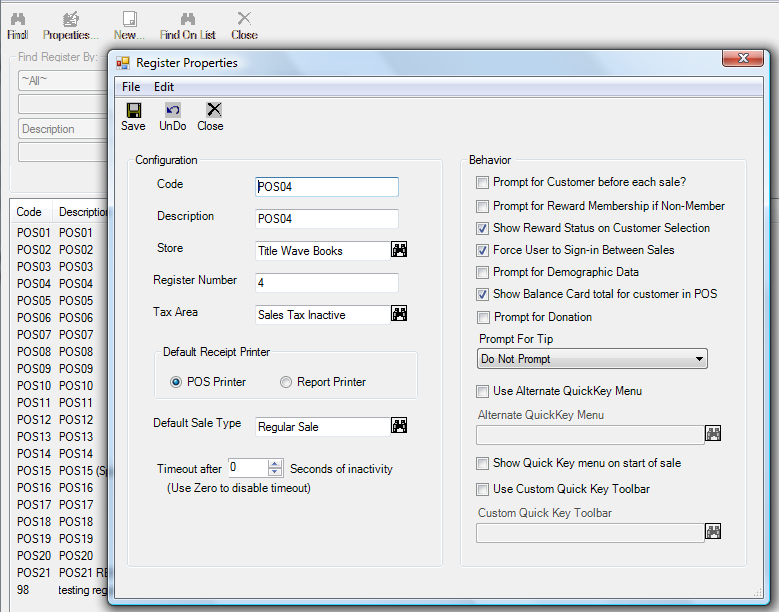
Task: Click the Find! icon in the background window
Action: (18, 19)
